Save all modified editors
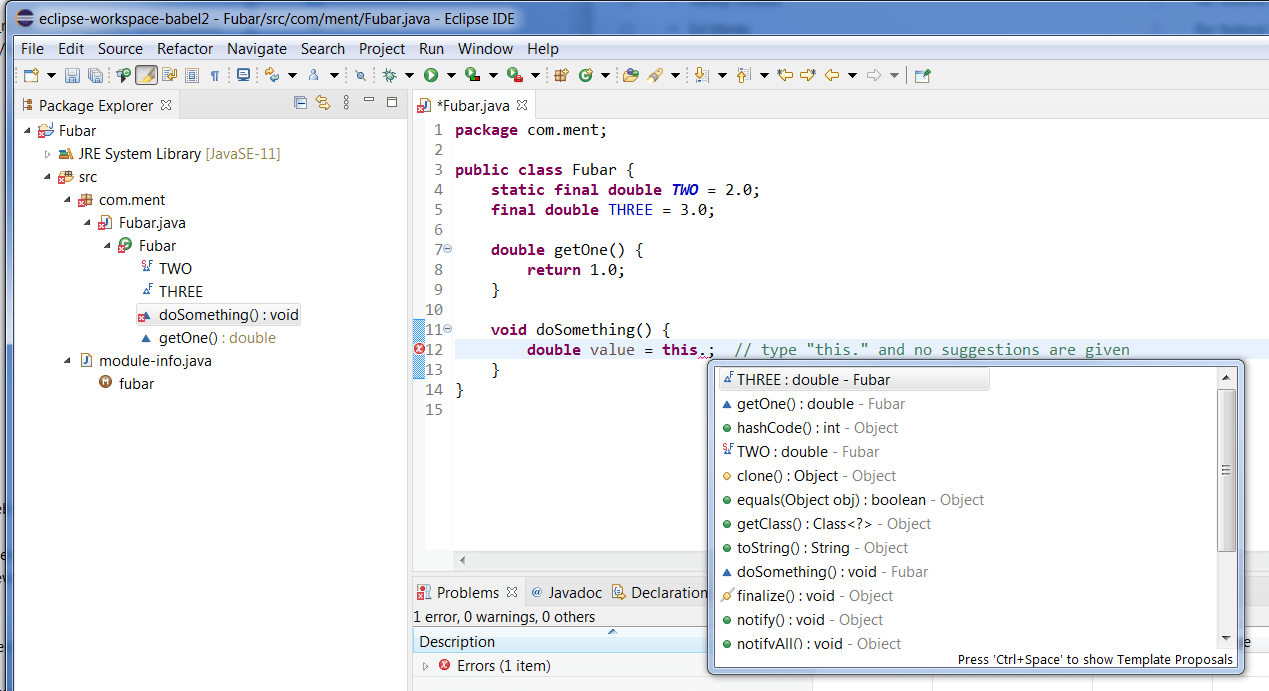1269x691 pixels. [93, 75]
